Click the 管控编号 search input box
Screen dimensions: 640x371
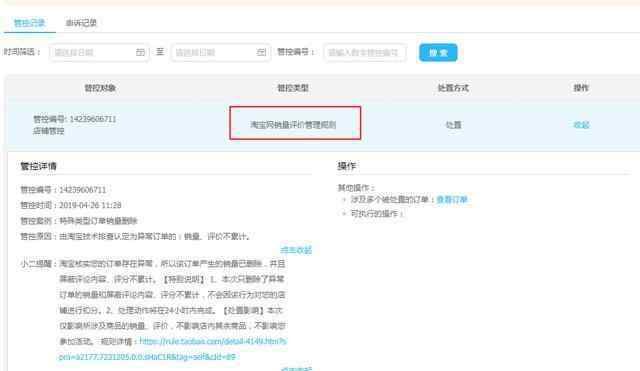[364, 52]
